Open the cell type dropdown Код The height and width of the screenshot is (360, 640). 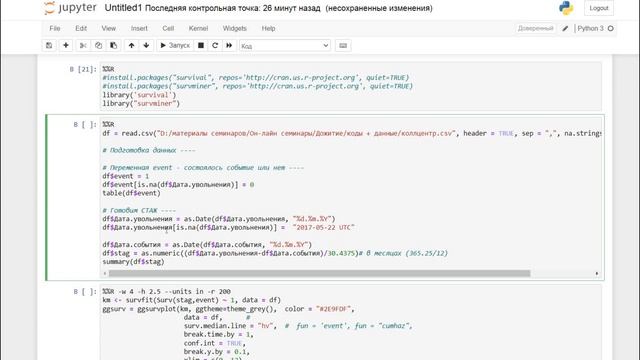click(285, 45)
